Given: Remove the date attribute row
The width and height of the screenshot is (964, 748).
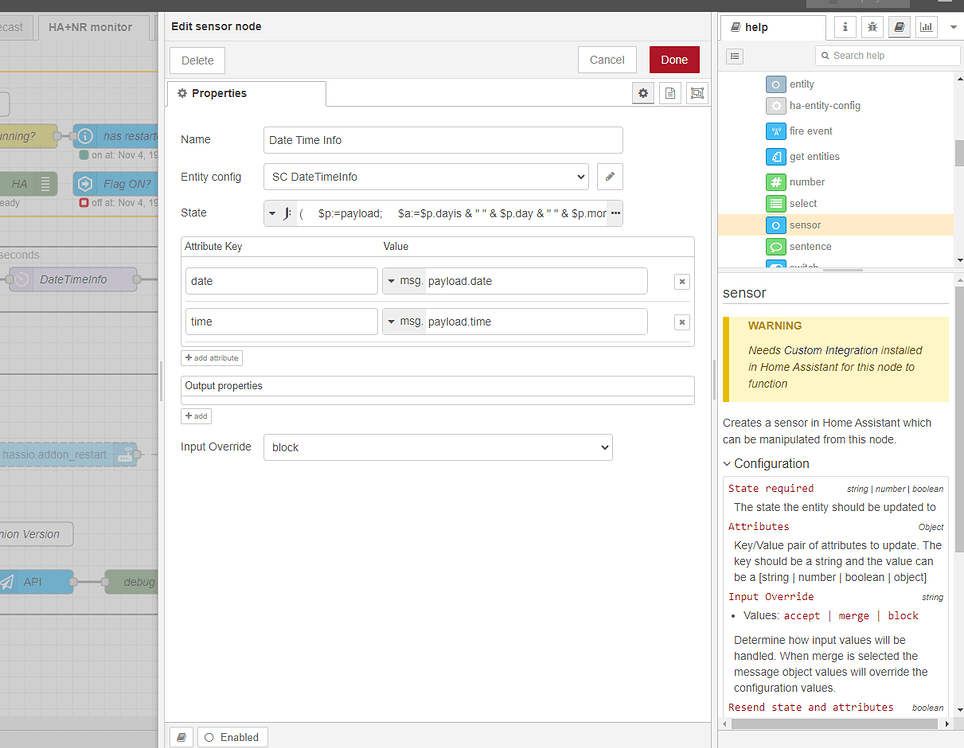Looking at the screenshot, I should (681, 281).
